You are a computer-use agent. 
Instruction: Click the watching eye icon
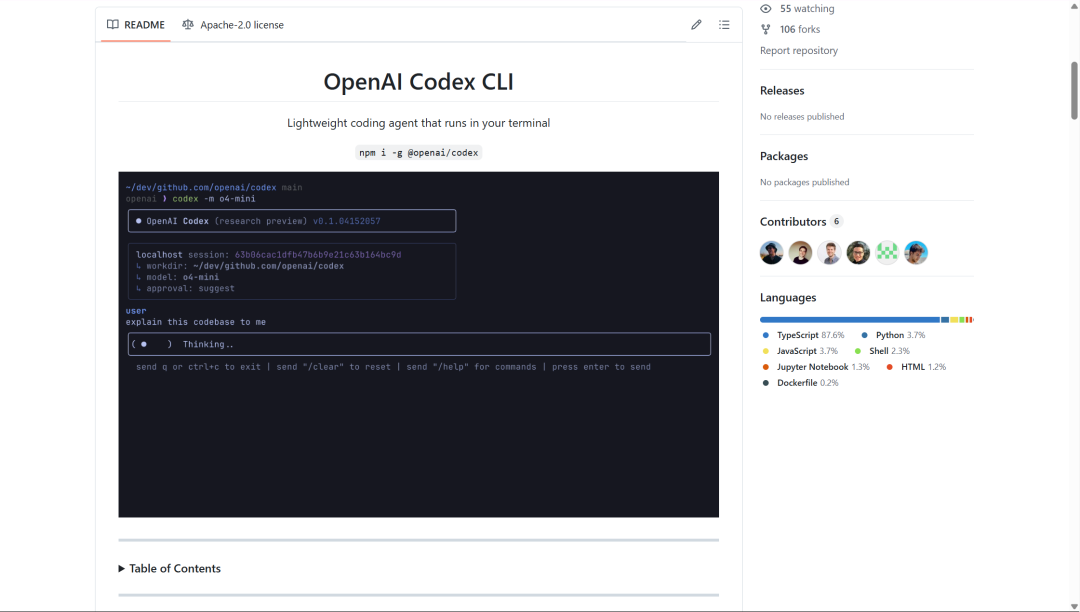[x=765, y=8]
